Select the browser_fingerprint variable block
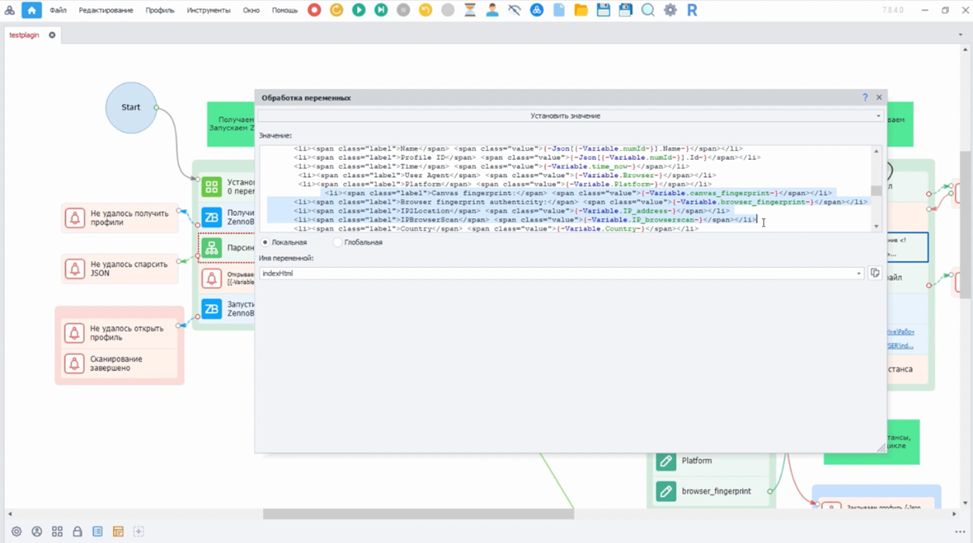The image size is (973, 543). [711, 491]
